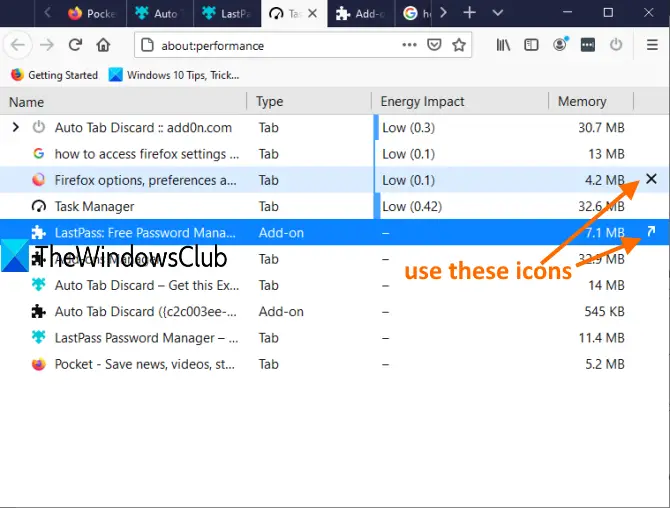Click 'Low (0.42)' energy impact value
Screen dimensions: 670x508
412,206
